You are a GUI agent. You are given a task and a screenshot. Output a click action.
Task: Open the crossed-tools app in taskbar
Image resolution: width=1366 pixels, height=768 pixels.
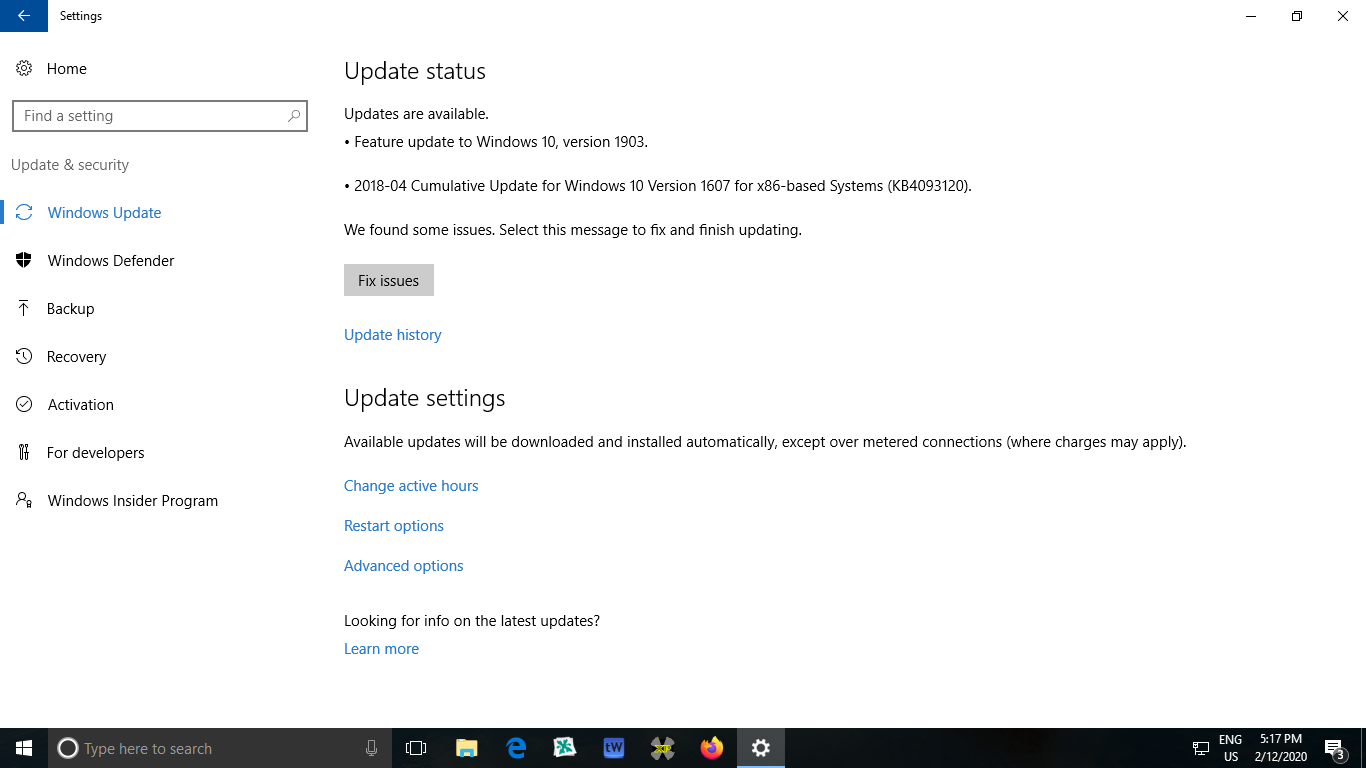tap(663, 748)
